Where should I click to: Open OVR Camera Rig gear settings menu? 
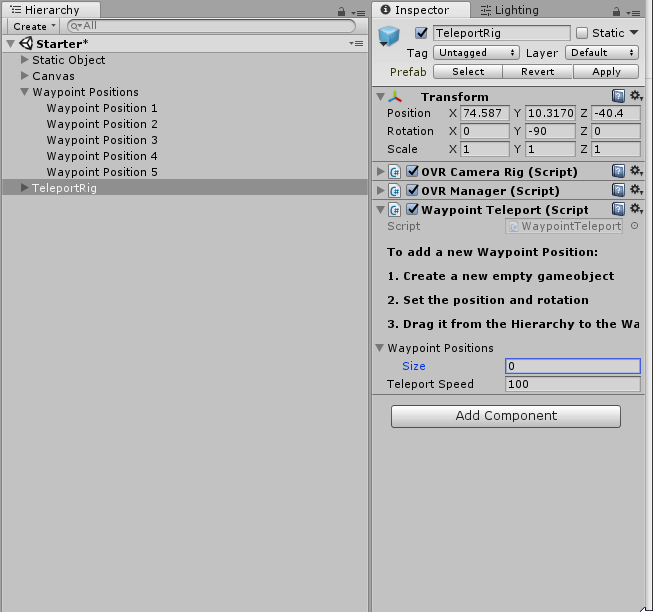(x=635, y=172)
